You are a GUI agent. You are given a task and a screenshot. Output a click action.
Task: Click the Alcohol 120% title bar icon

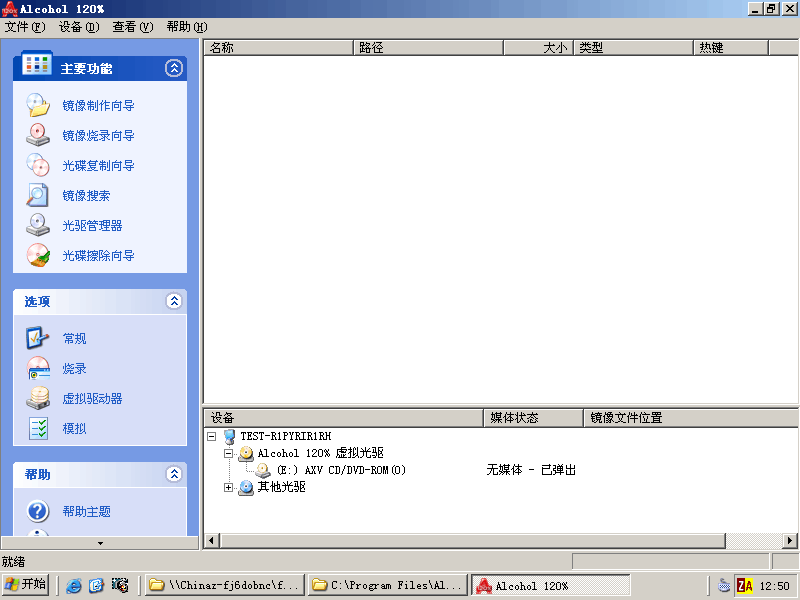click(9, 9)
